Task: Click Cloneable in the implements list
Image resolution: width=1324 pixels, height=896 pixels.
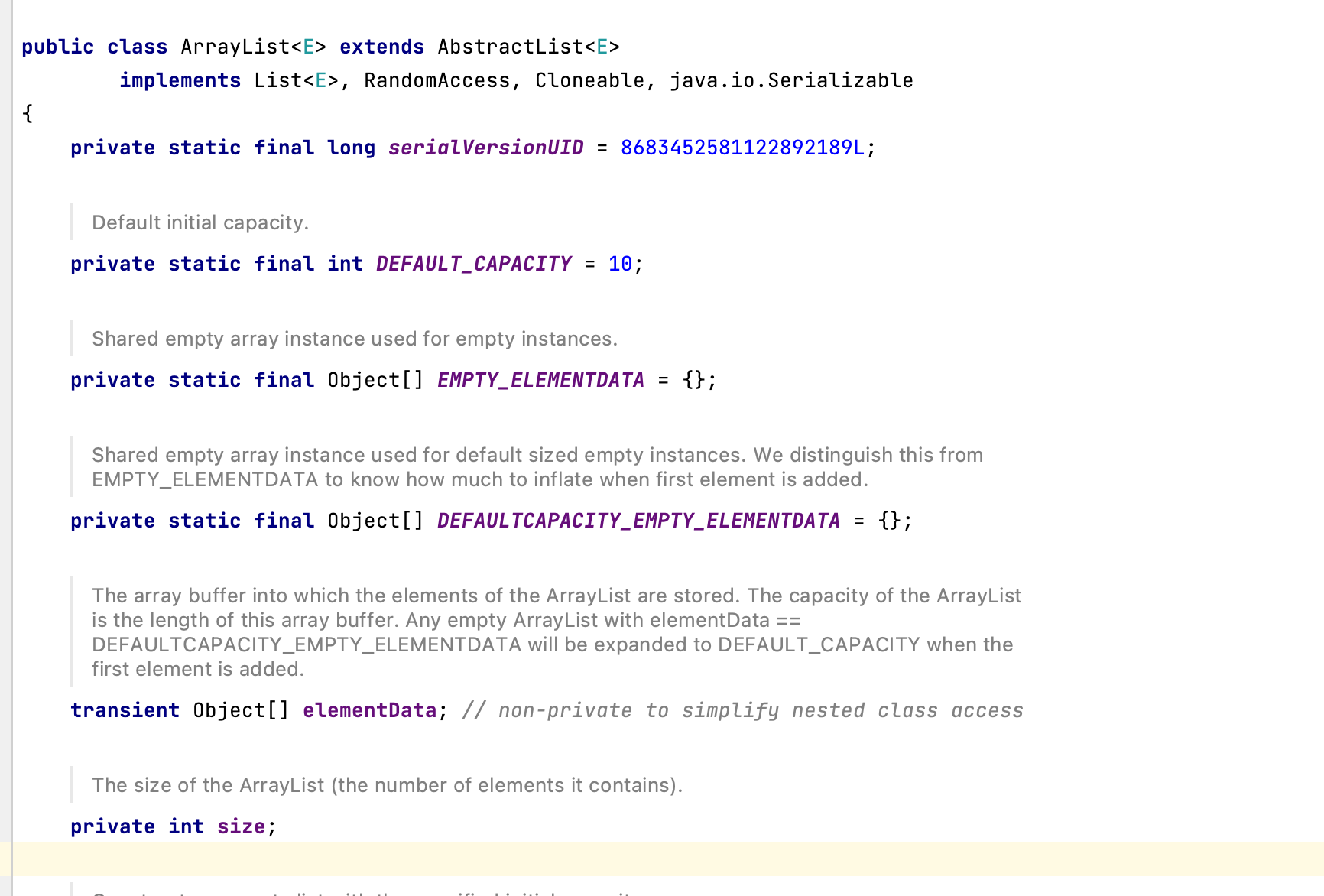Action: (x=589, y=80)
